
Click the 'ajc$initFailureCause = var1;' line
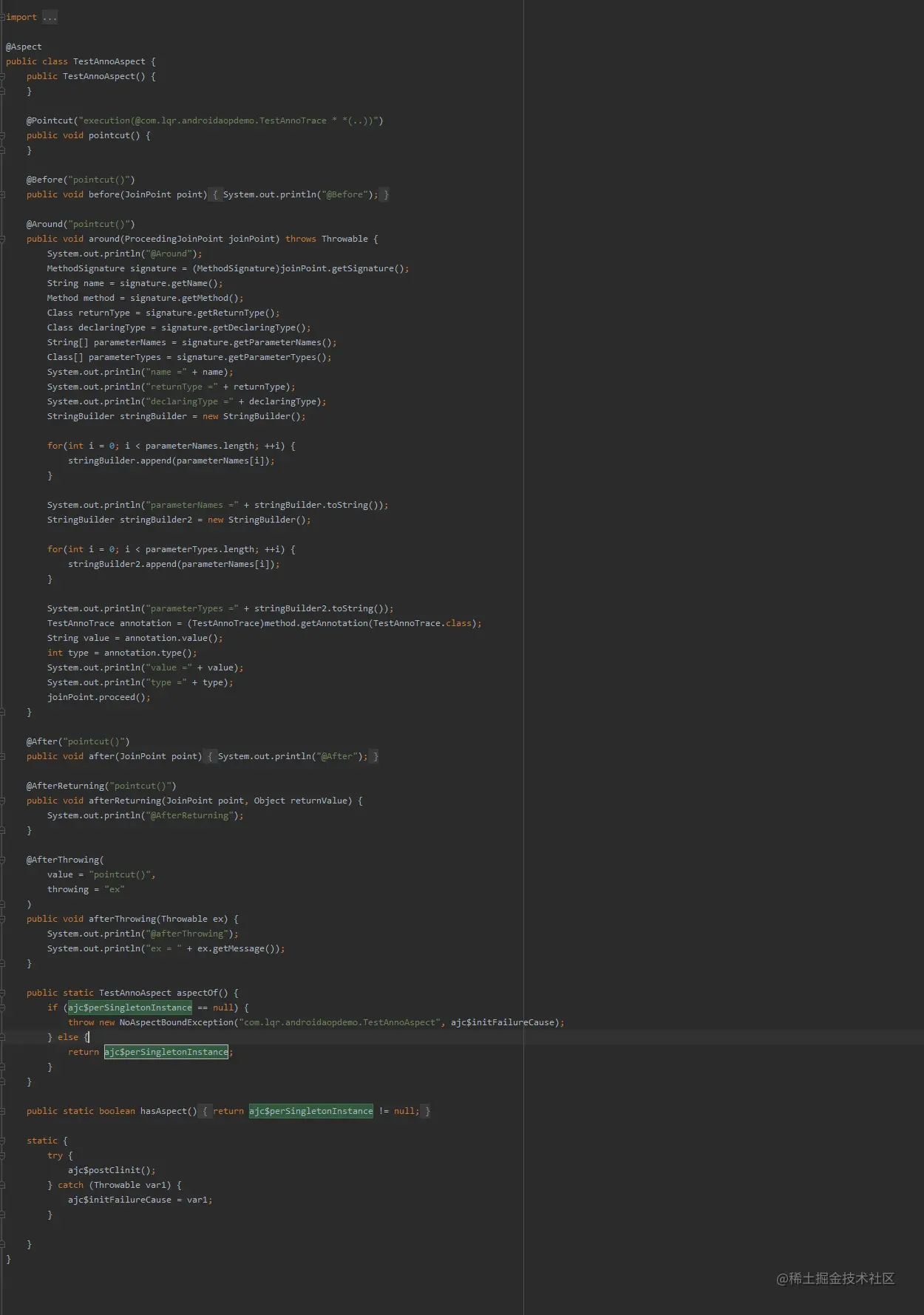point(140,1200)
